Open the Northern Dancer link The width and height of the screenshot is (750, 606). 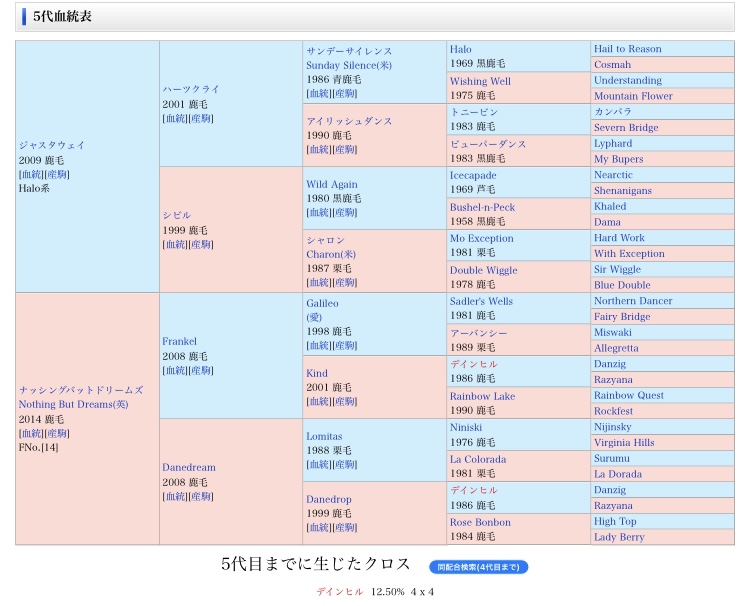click(x=633, y=301)
